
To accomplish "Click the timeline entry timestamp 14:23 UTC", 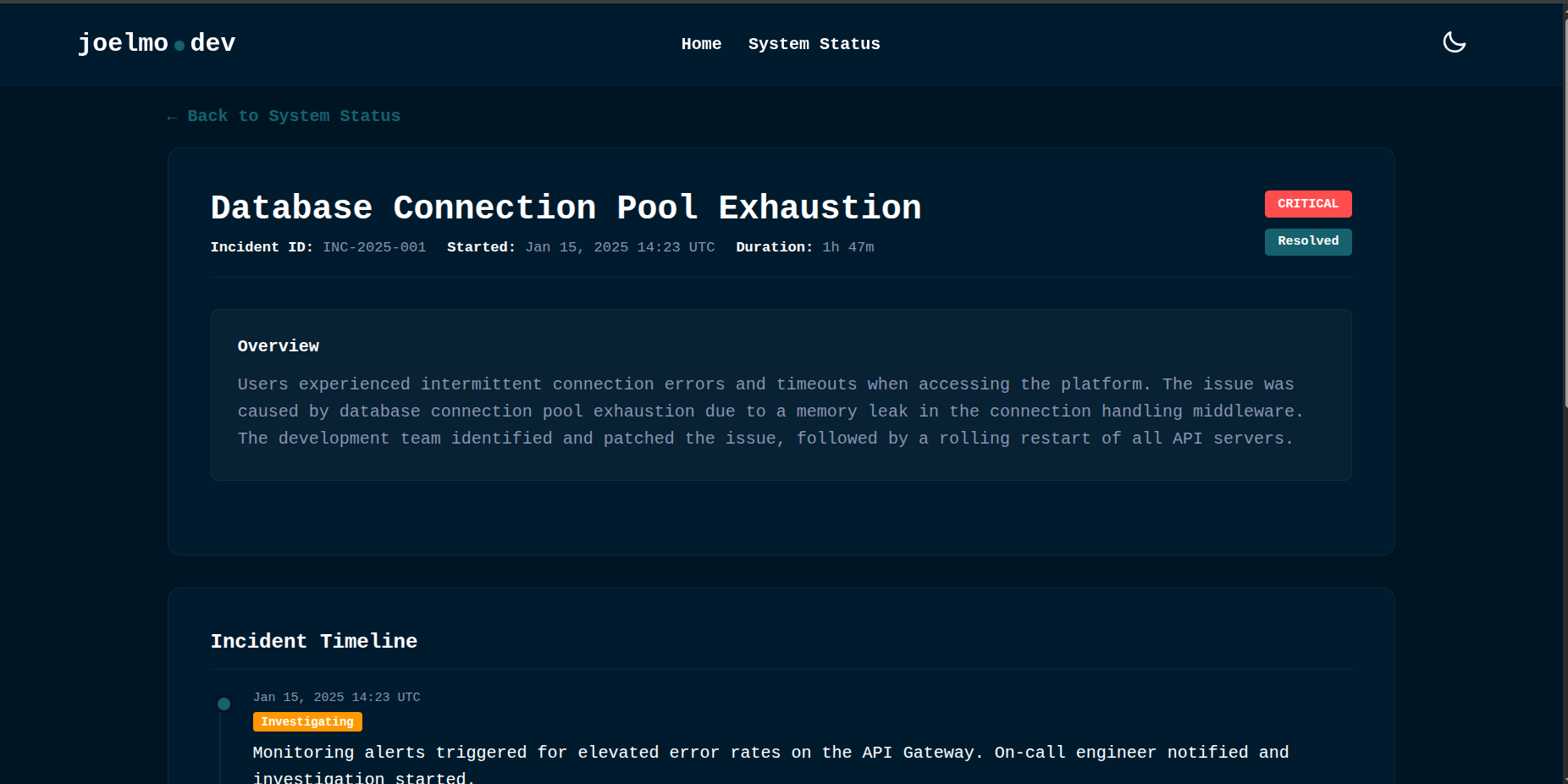I will [336, 697].
